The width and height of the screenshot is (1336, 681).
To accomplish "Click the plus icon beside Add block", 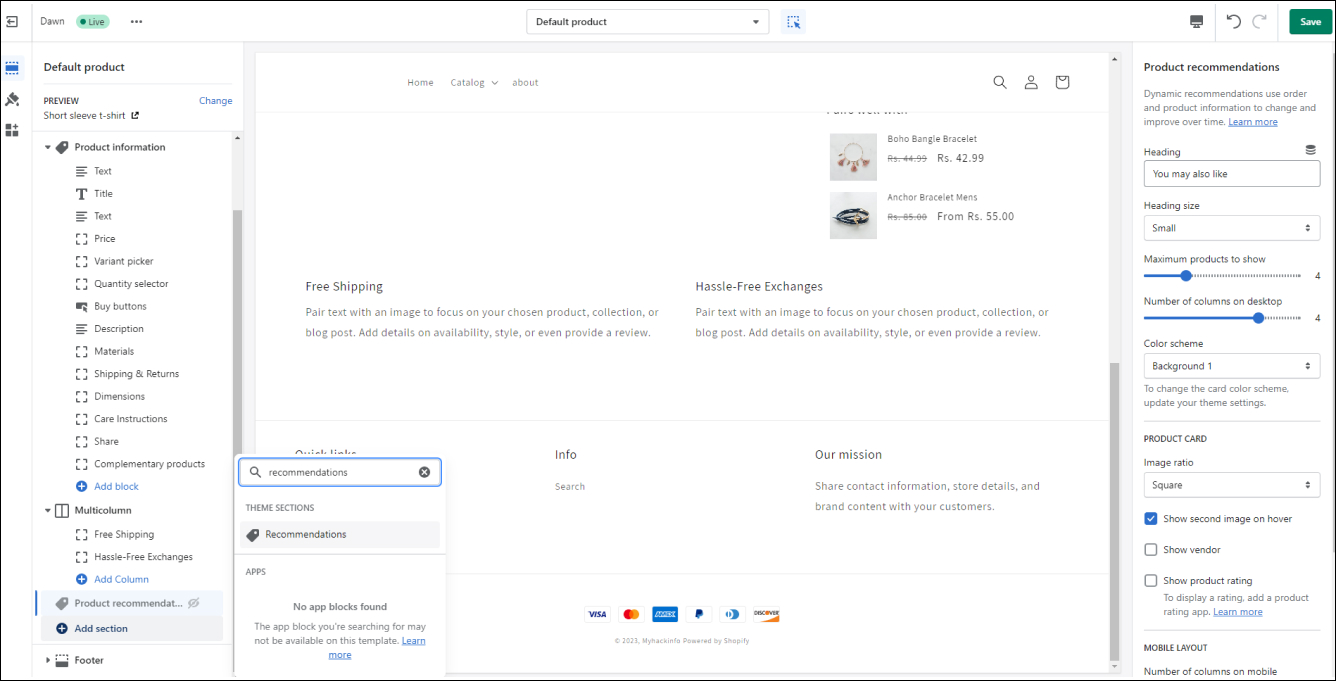I will (82, 486).
